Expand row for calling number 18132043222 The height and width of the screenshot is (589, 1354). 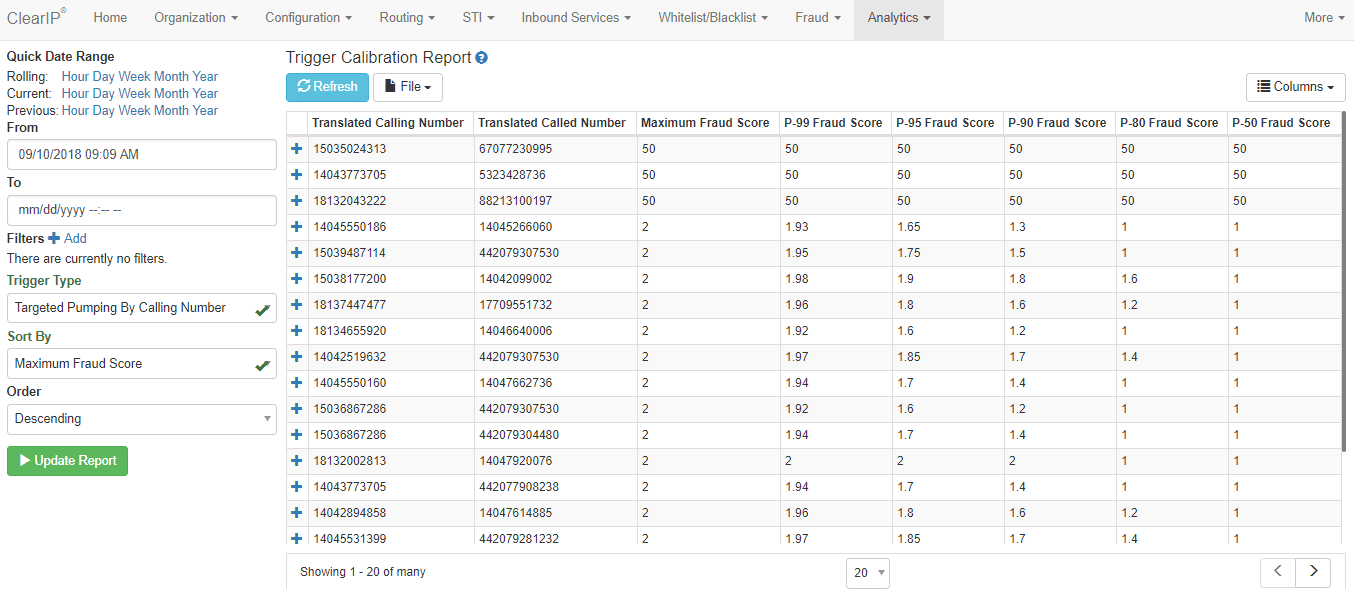[x=296, y=201]
